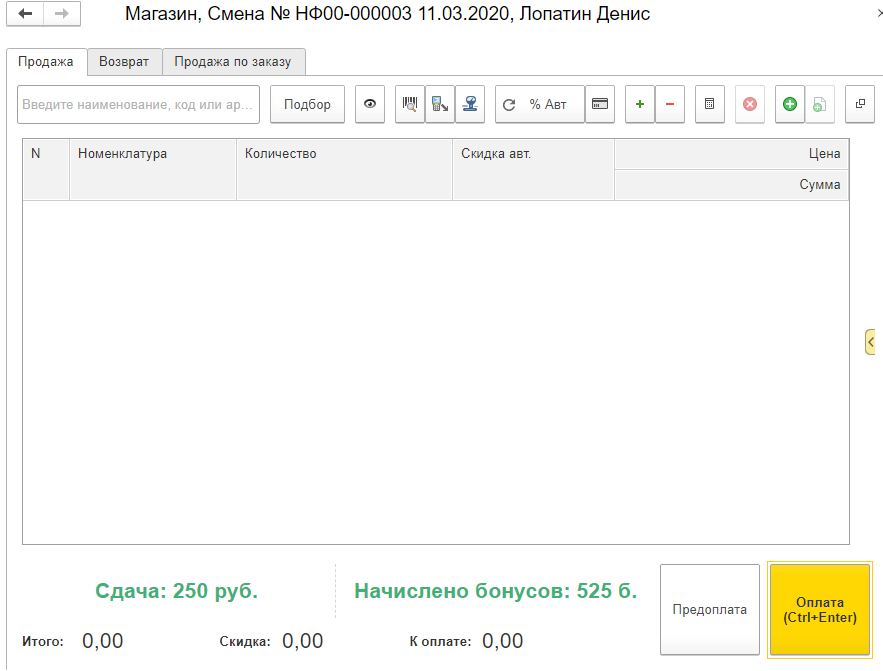Click the К оплате value 0,00
883x671 pixels.
pyautogui.click(x=502, y=641)
